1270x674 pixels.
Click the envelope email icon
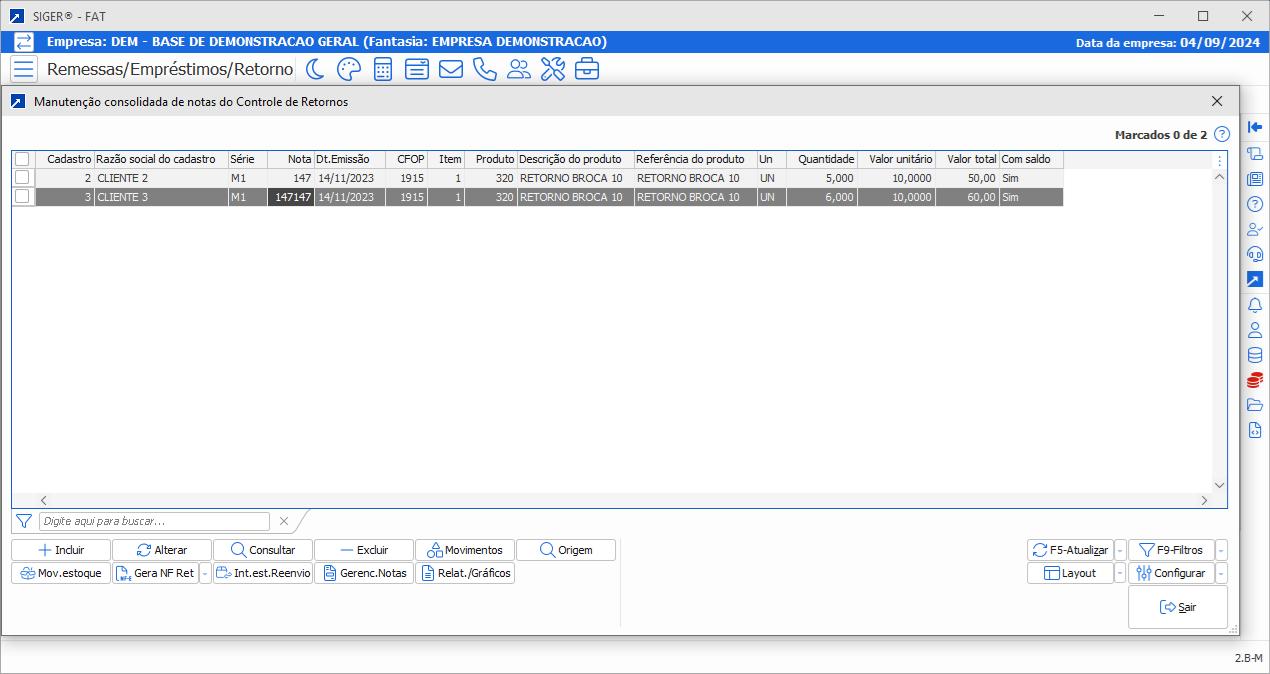tap(450, 69)
